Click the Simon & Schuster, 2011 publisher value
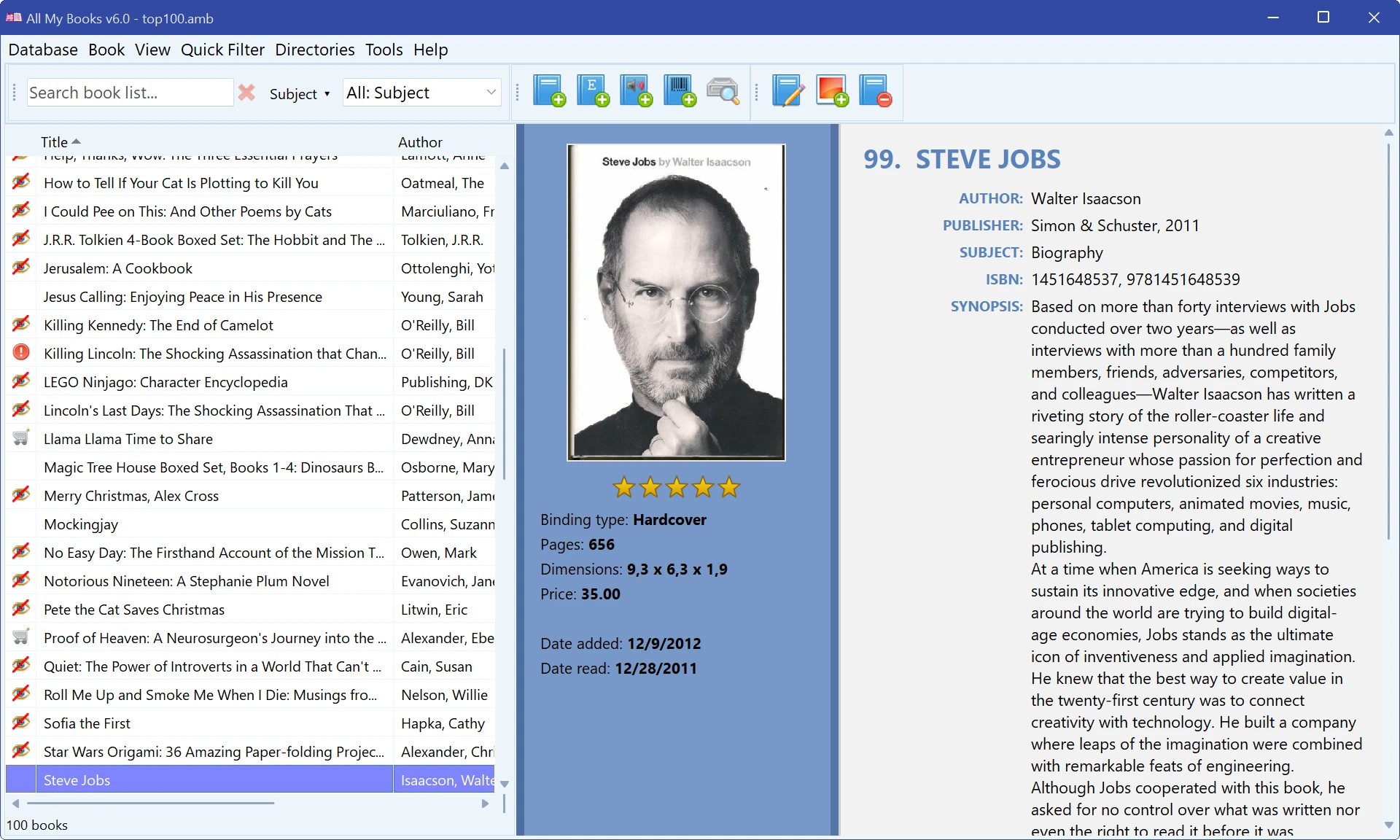 point(1115,225)
